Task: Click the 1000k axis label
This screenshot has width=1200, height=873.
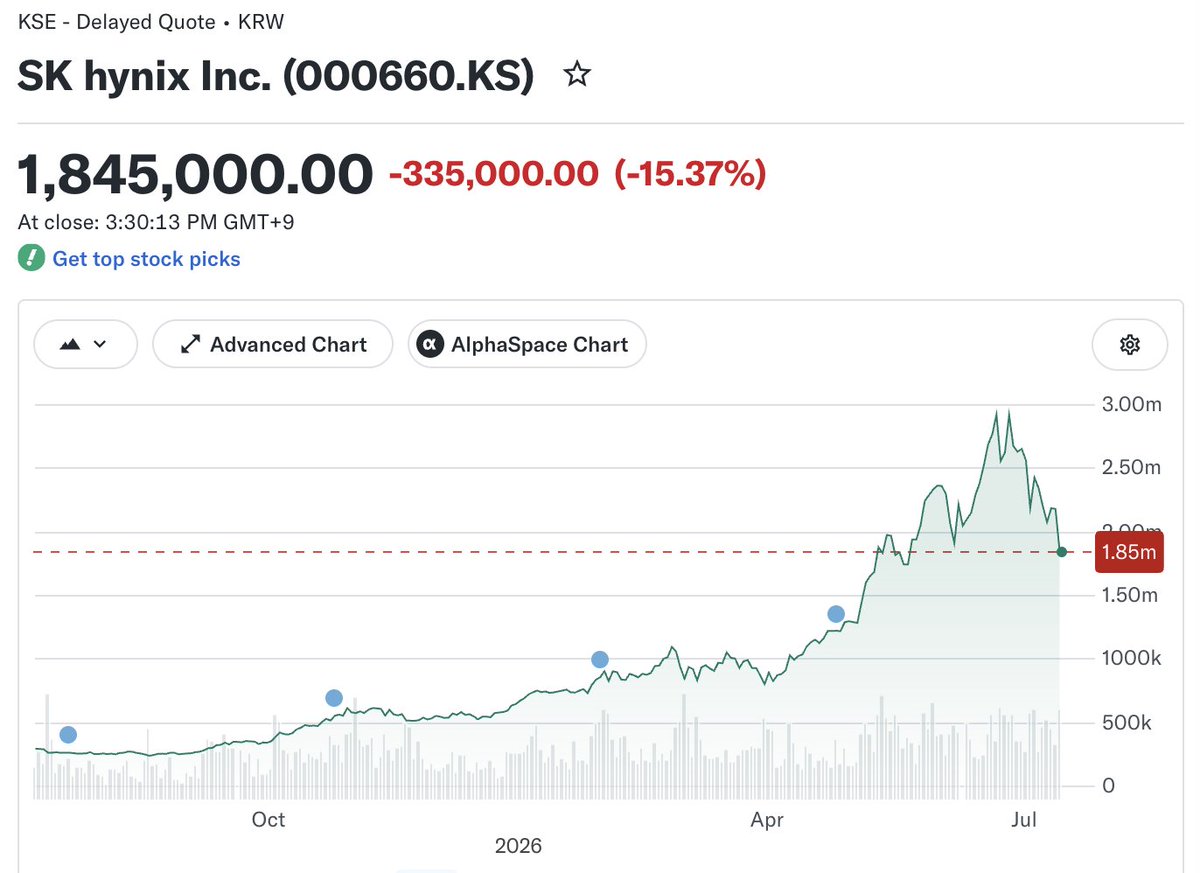Action: 1132,659
